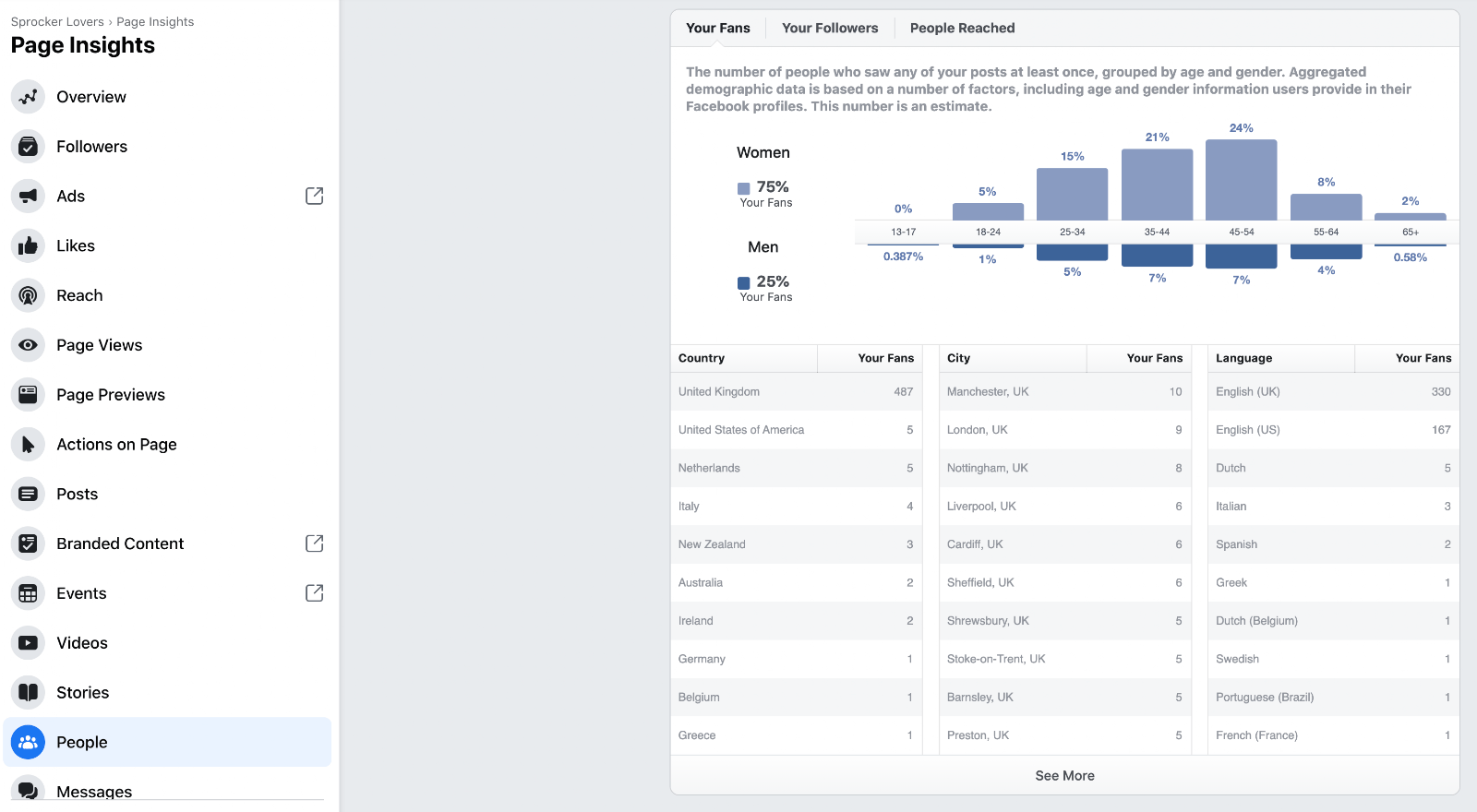Switch to the Your Followers tab

pyautogui.click(x=830, y=28)
